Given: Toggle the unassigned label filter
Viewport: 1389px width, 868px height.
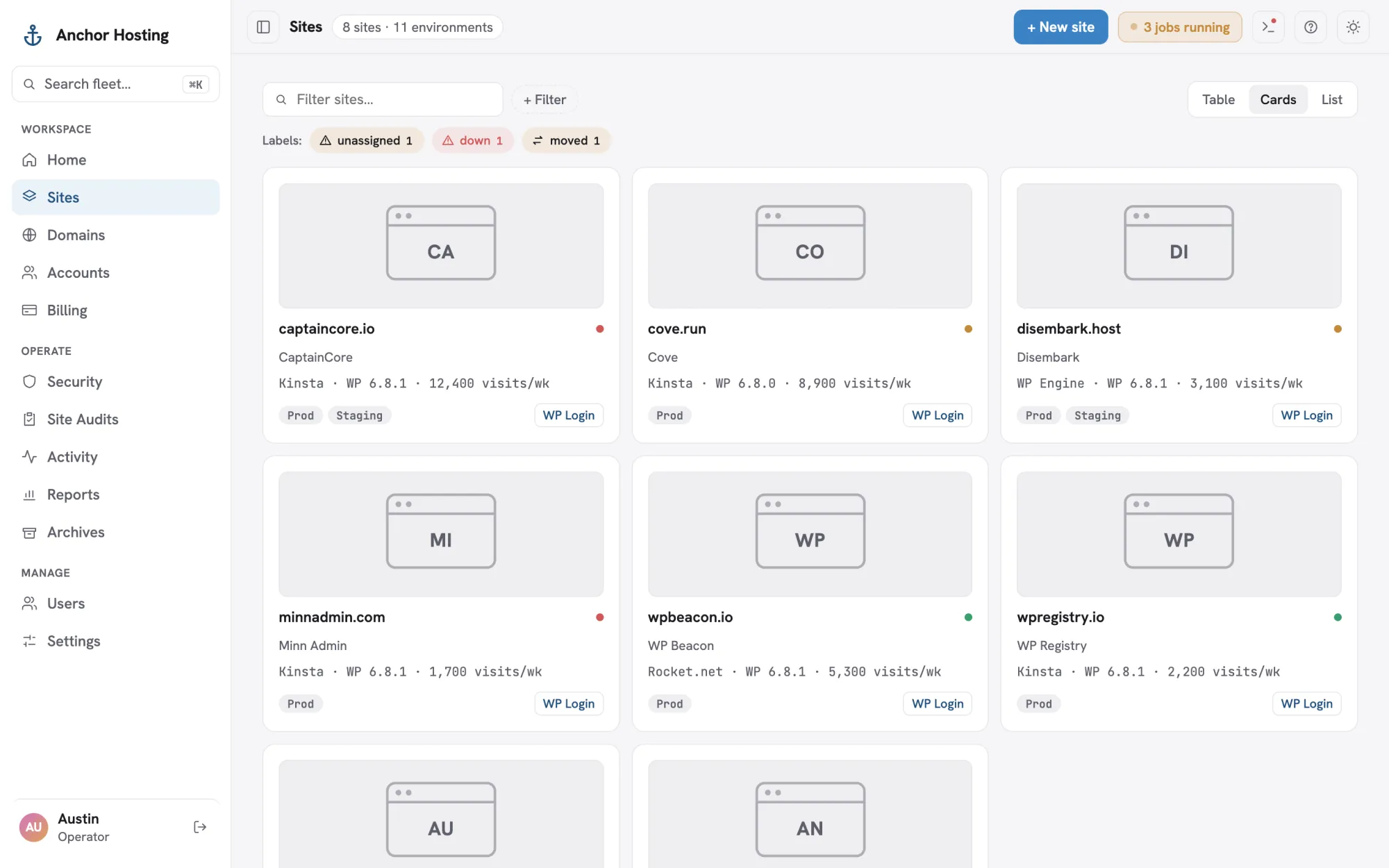Looking at the screenshot, I should tap(366, 140).
